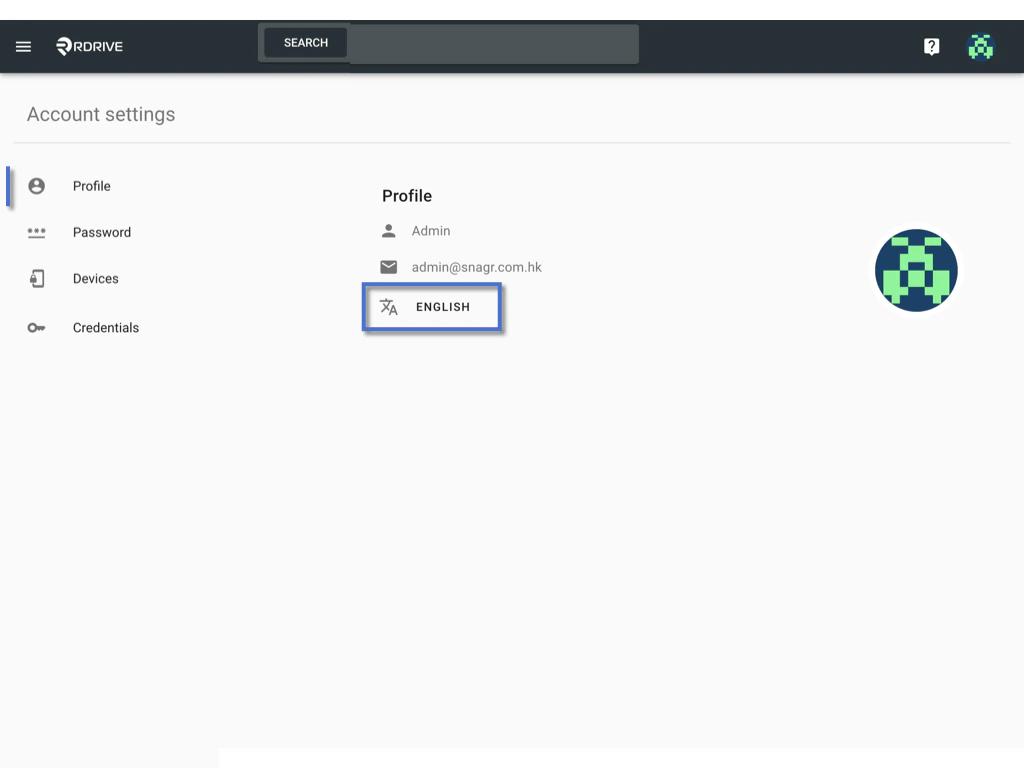1024x768 pixels.
Task: Open the Credentials section
Action: coord(106,327)
